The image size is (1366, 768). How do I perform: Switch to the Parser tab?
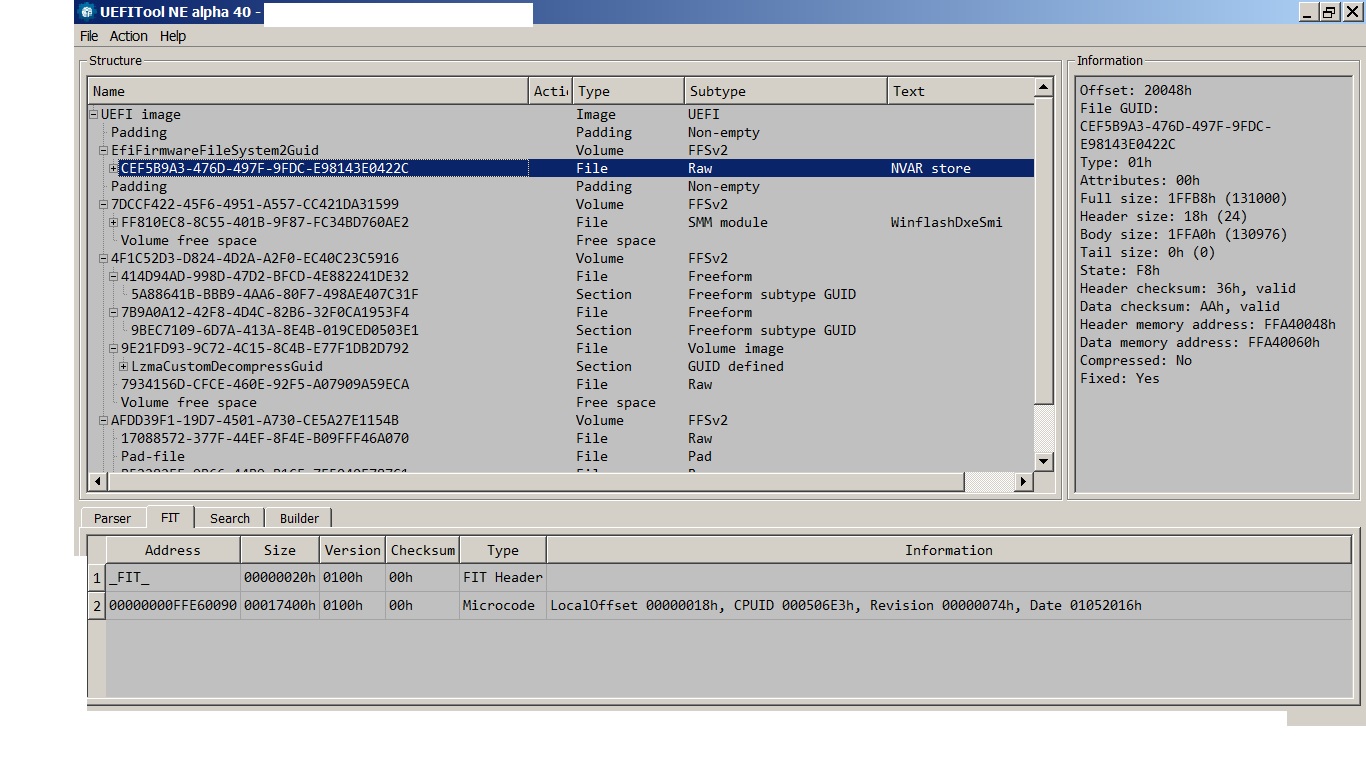click(x=112, y=518)
